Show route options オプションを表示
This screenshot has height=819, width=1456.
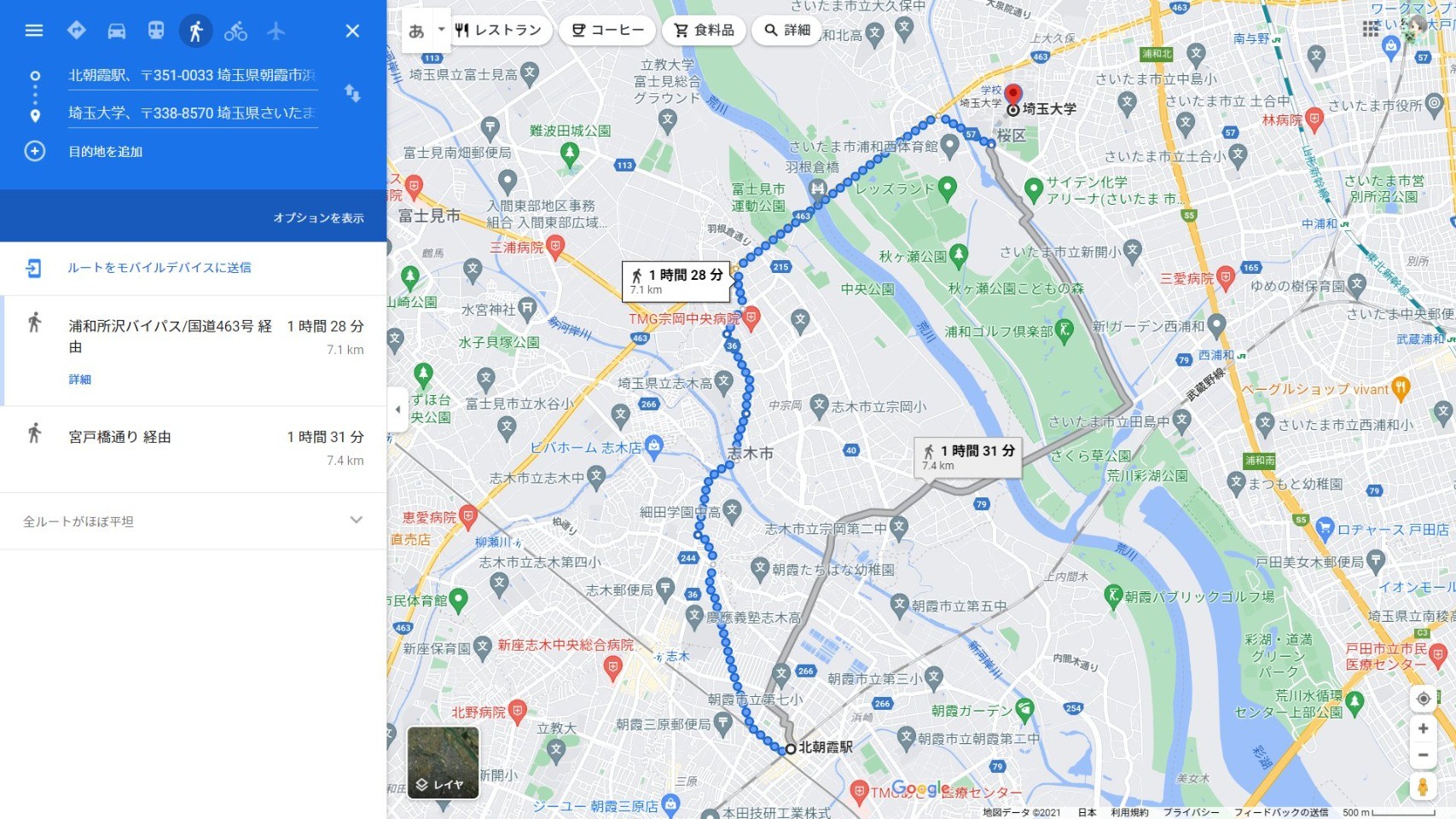pyautogui.click(x=318, y=218)
